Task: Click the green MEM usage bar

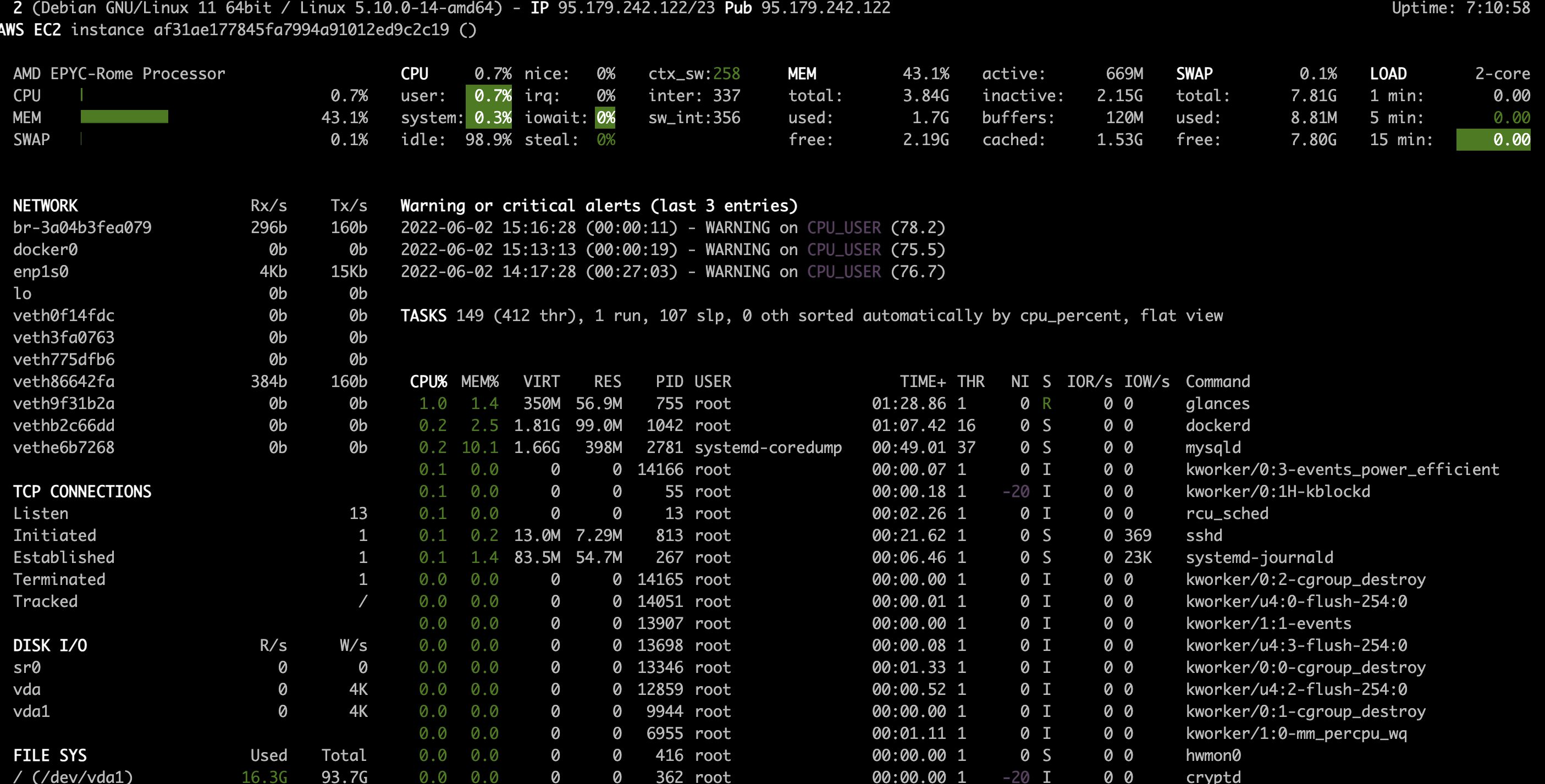Action: tap(124, 117)
